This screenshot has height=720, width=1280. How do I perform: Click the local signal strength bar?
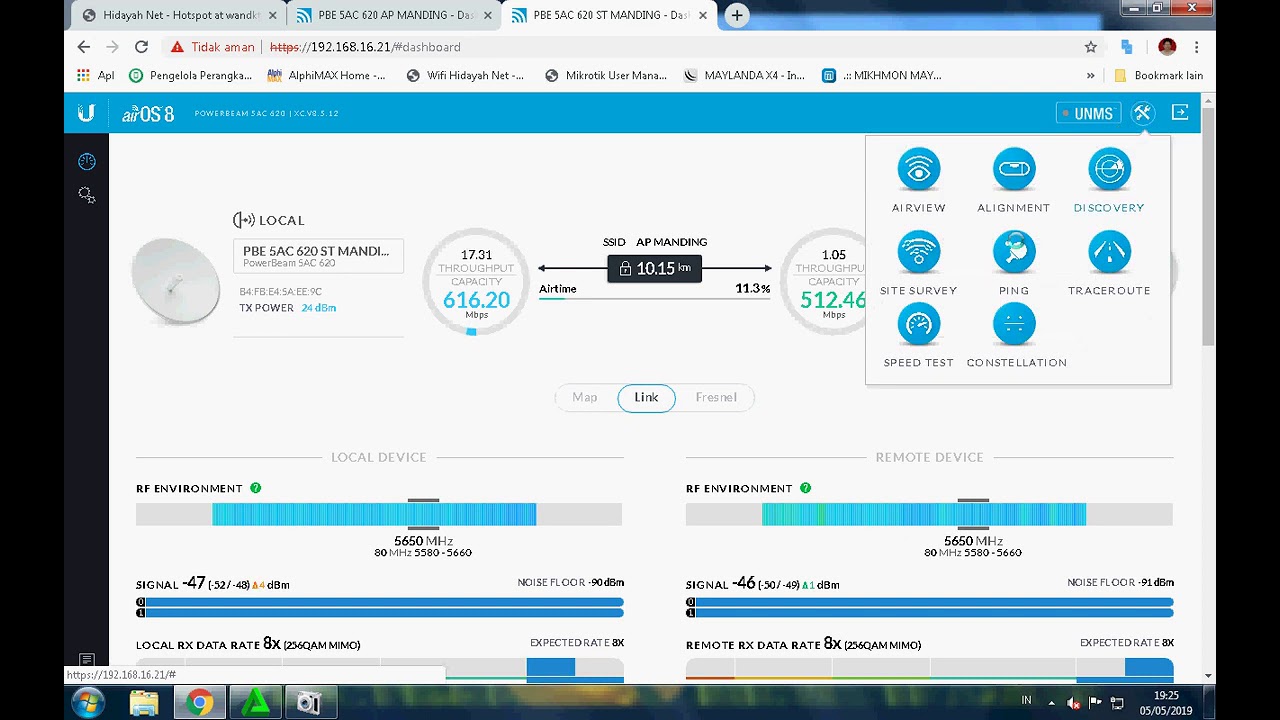[380, 608]
